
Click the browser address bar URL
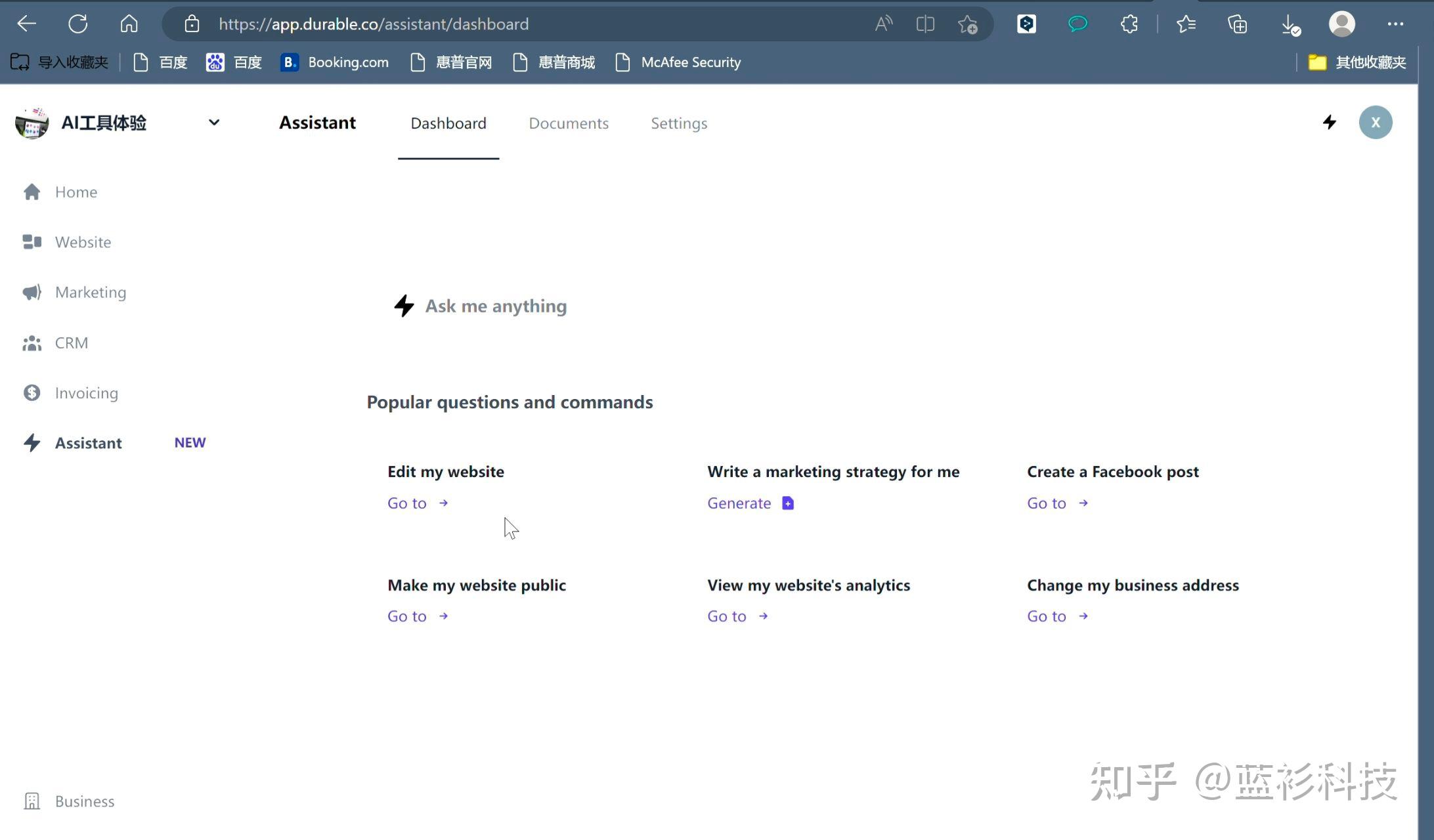pyautogui.click(x=374, y=24)
